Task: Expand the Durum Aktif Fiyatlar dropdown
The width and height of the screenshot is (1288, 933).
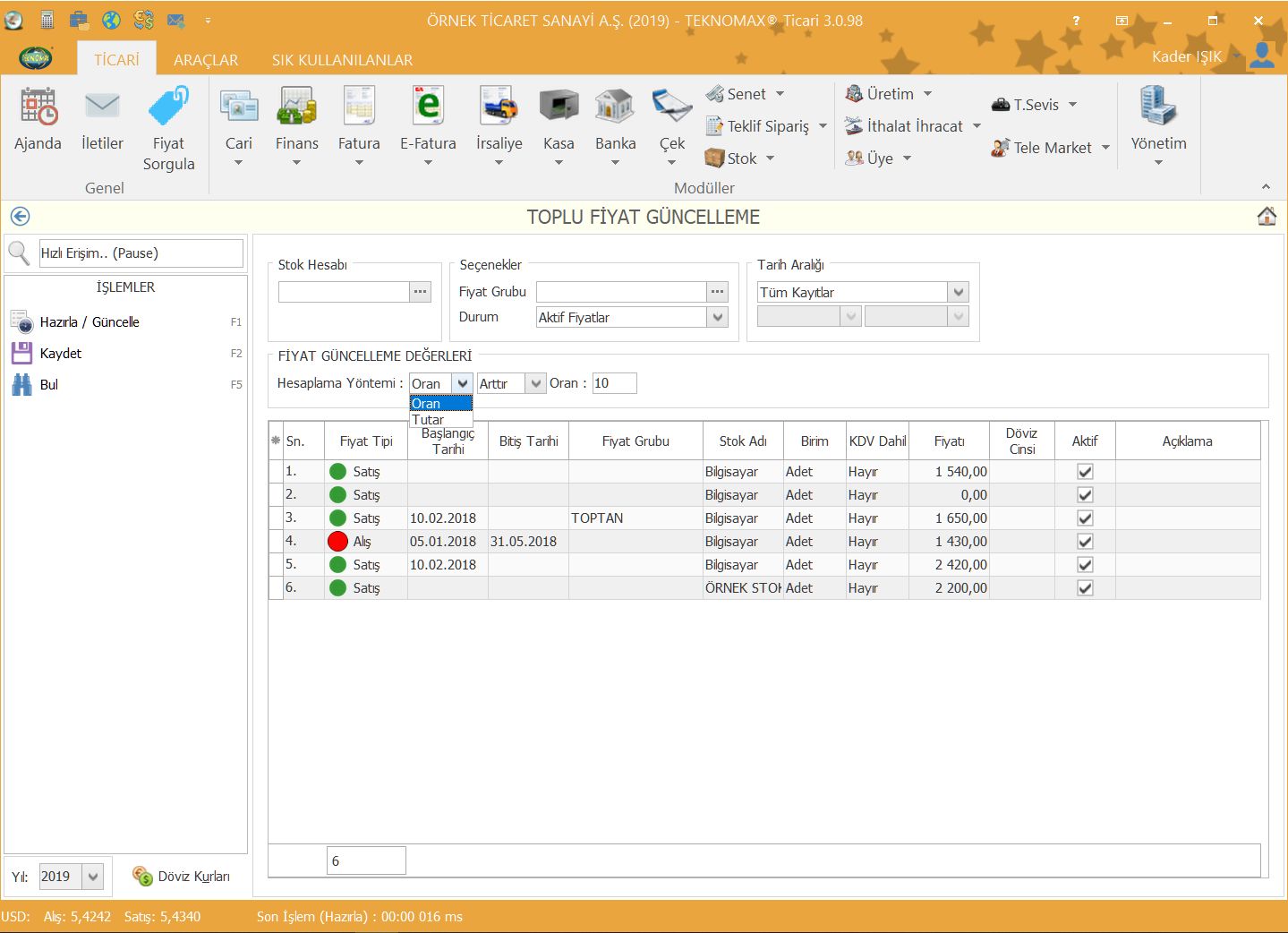Action: pyautogui.click(x=717, y=318)
